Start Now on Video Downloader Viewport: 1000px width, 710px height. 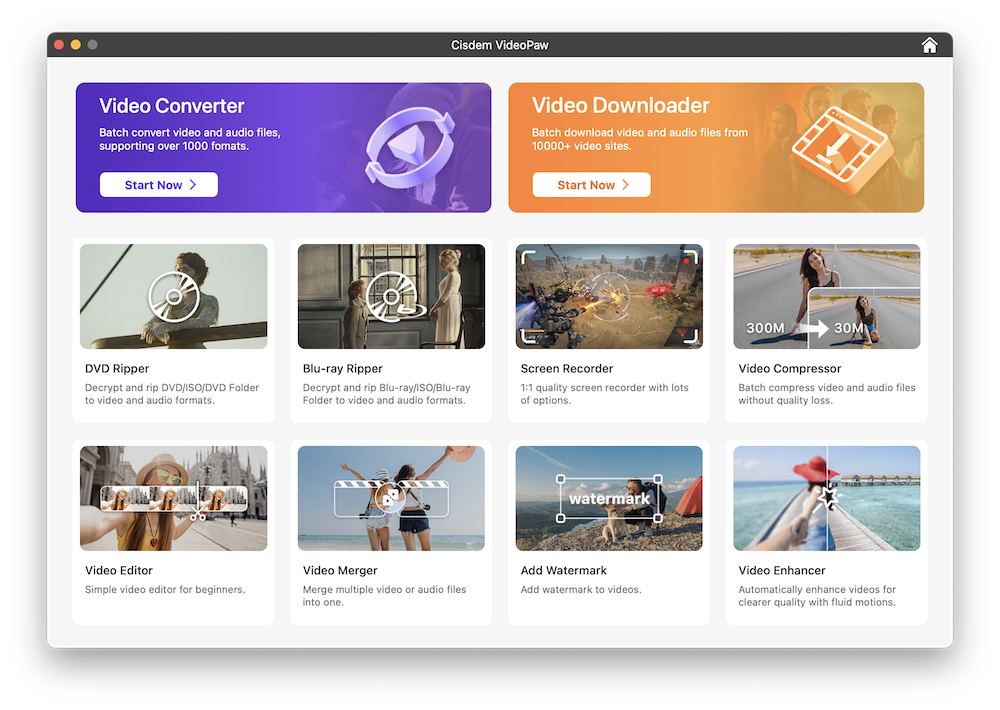(591, 184)
